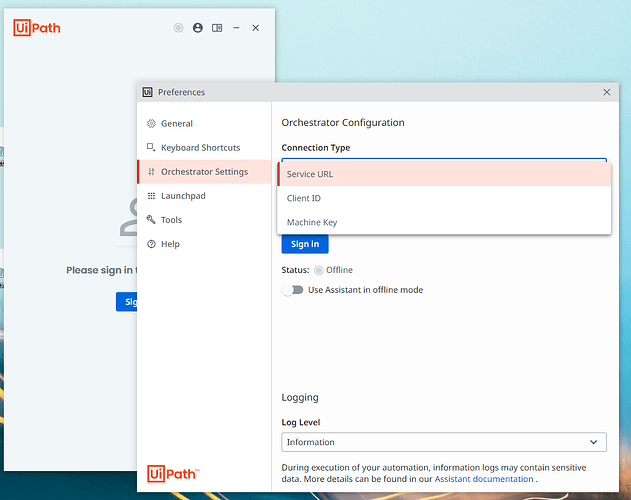631x500 pixels.
Task: Close the UiPath Assistant window
Action: point(256,28)
